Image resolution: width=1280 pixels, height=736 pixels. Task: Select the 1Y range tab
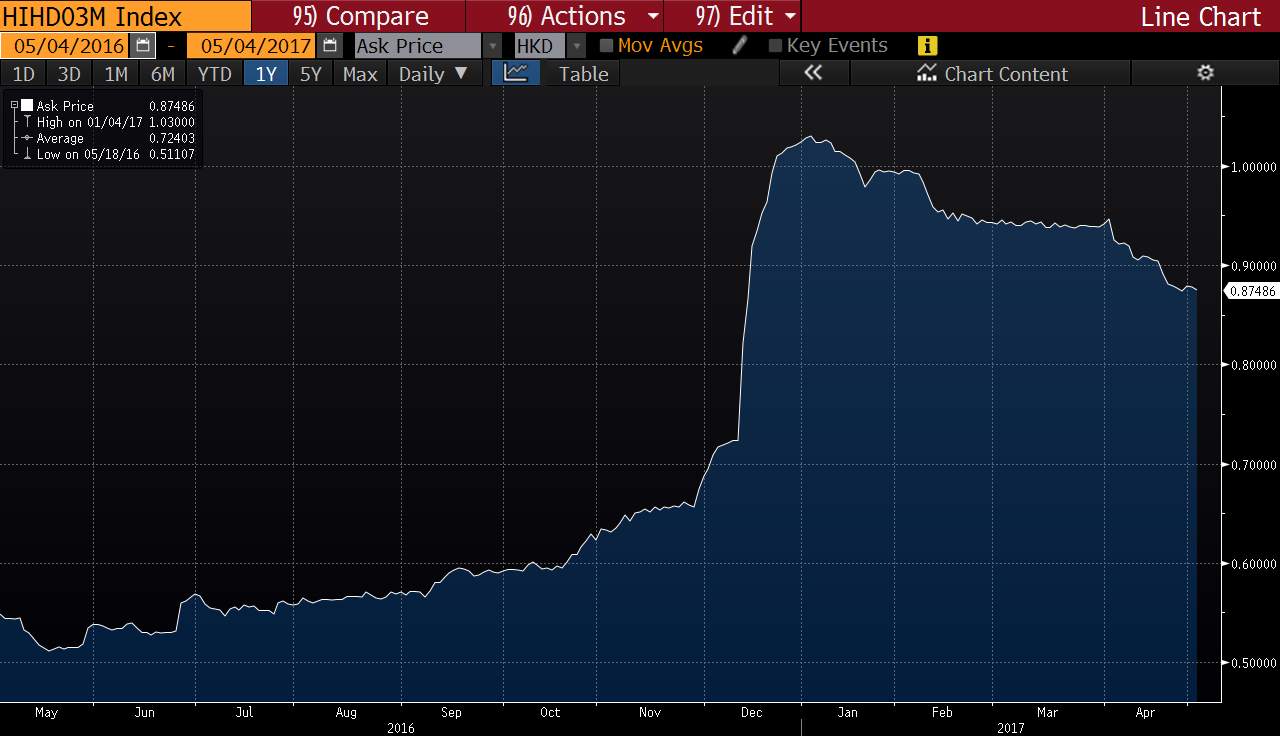pos(266,74)
